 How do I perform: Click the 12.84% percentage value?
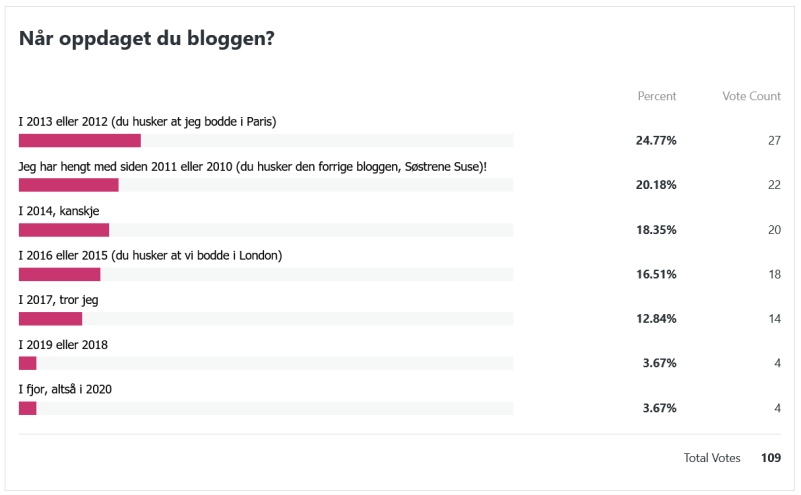pyautogui.click(x=656, y=319)
